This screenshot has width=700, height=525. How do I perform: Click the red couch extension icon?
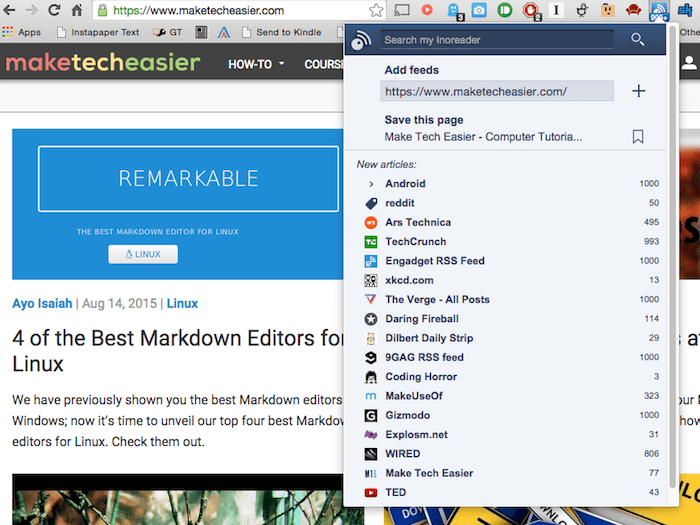(633, 10)
